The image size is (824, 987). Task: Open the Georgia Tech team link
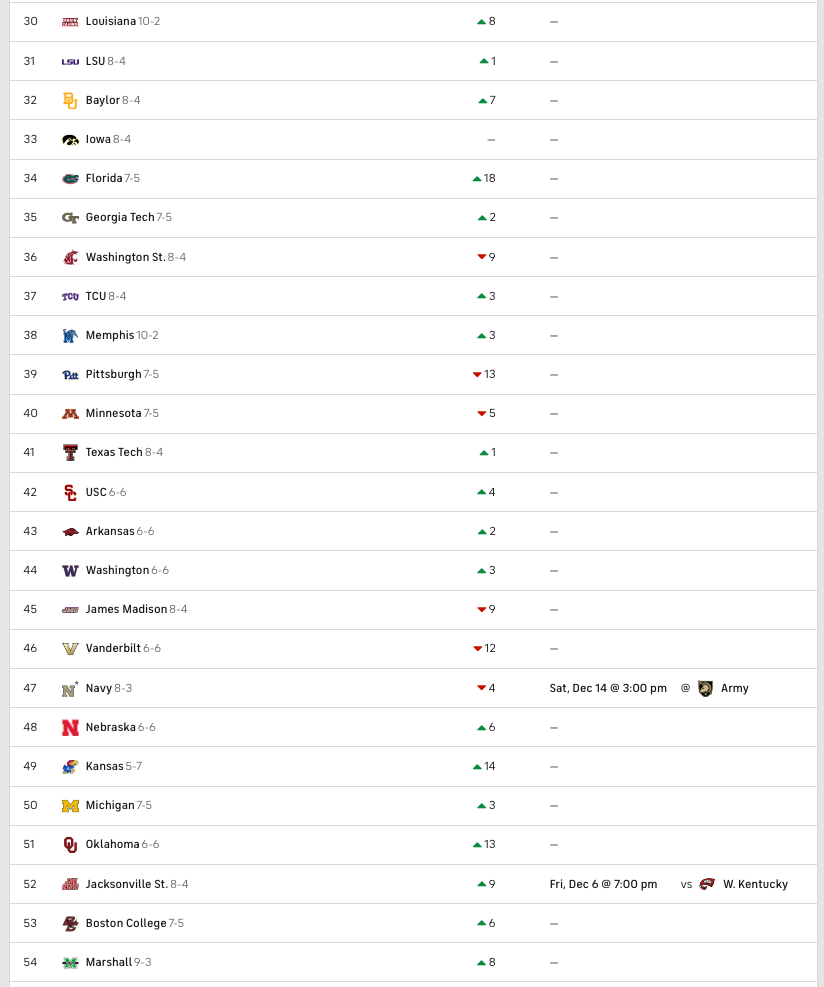[x=120, y=217]
